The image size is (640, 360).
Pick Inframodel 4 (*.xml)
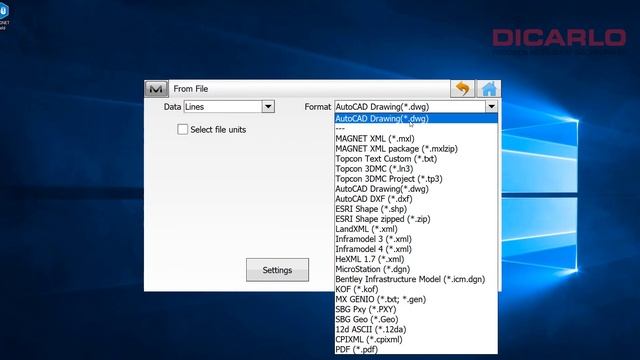(416, 249)
